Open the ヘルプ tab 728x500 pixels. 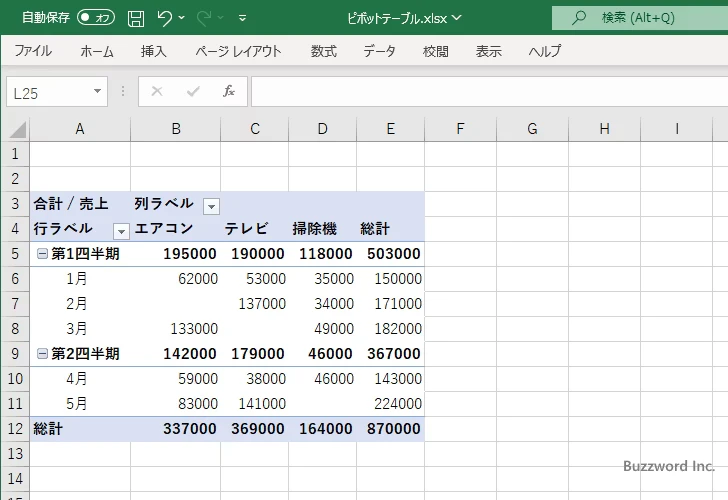click(x=545, y=51)
